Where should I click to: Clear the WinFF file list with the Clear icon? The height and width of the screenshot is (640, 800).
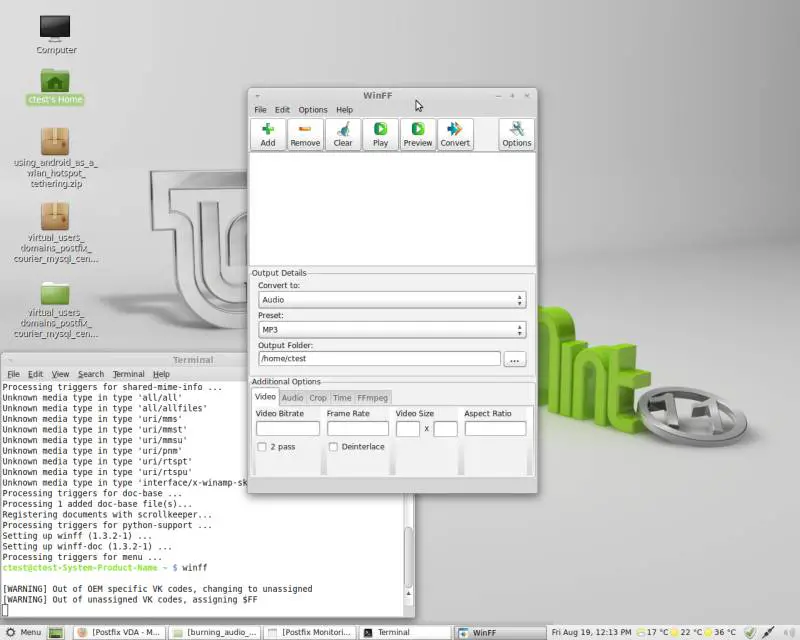343,135
